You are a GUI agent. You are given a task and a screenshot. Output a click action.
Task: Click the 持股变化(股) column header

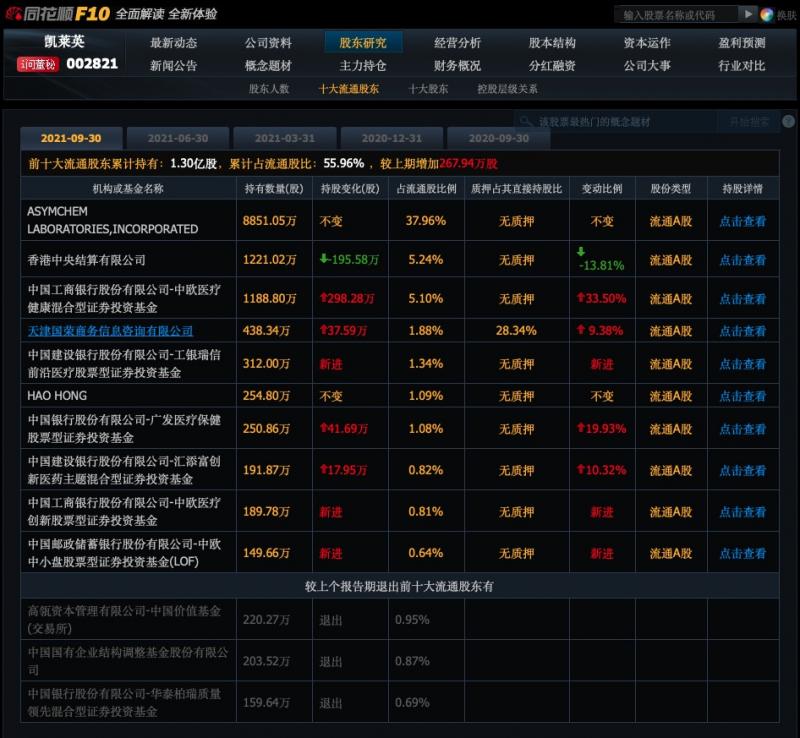[350, 189]
